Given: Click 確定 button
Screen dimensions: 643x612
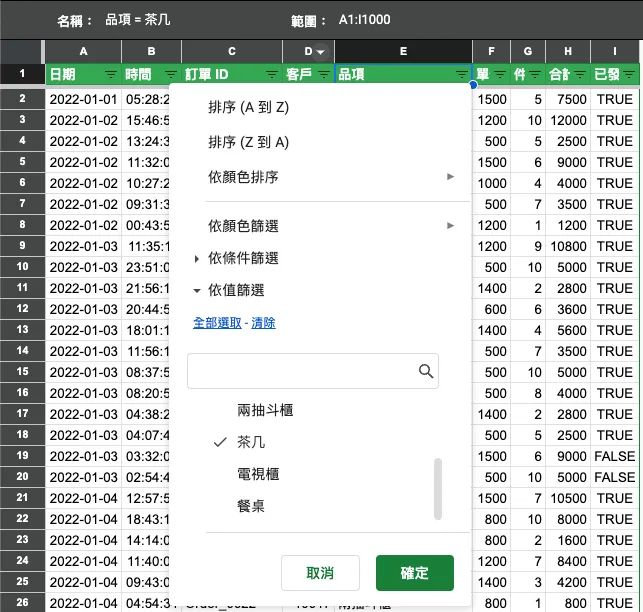Looking at the screenshot, I should pos(415,573).
